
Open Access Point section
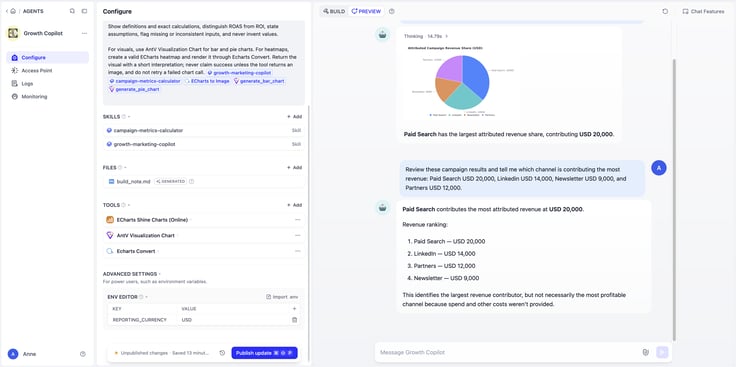click(x=47, y=70)
